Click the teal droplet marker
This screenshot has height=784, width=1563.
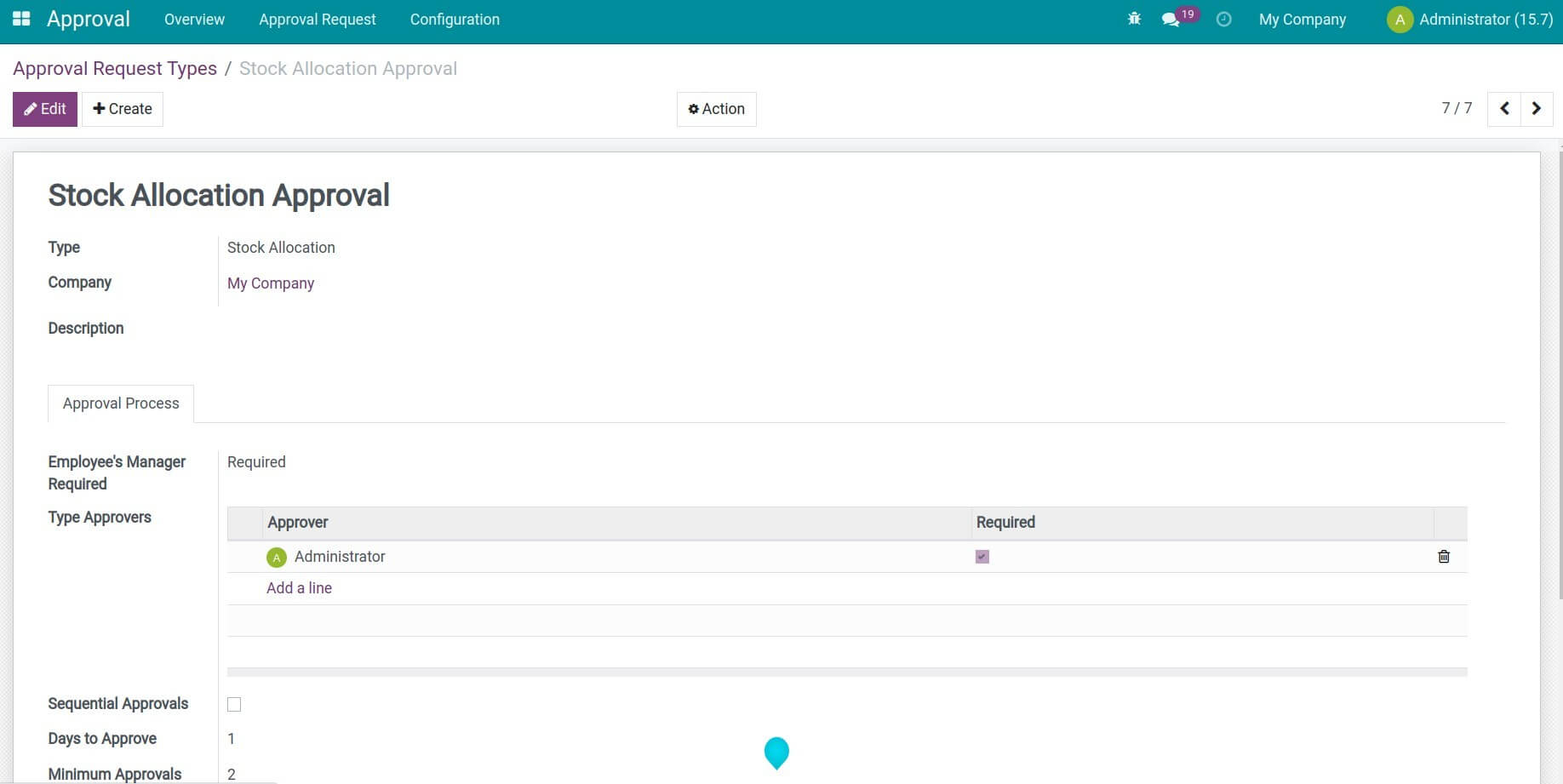(776, 752)
